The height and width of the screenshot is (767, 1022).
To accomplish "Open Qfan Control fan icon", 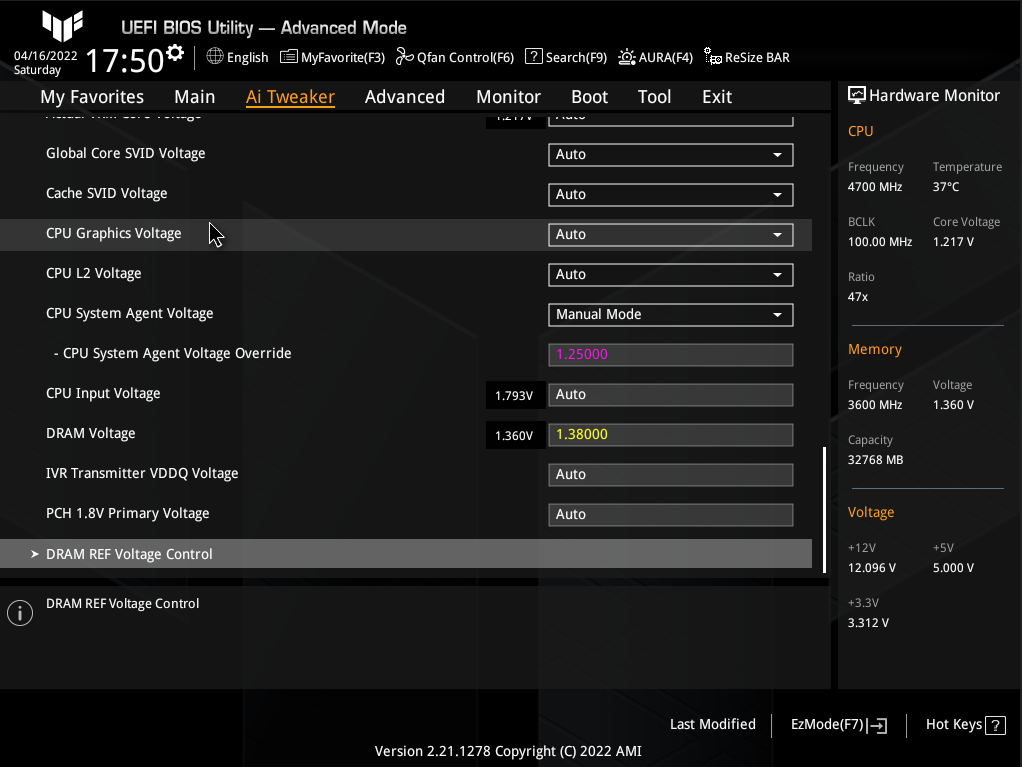I will tap(405, 57).
